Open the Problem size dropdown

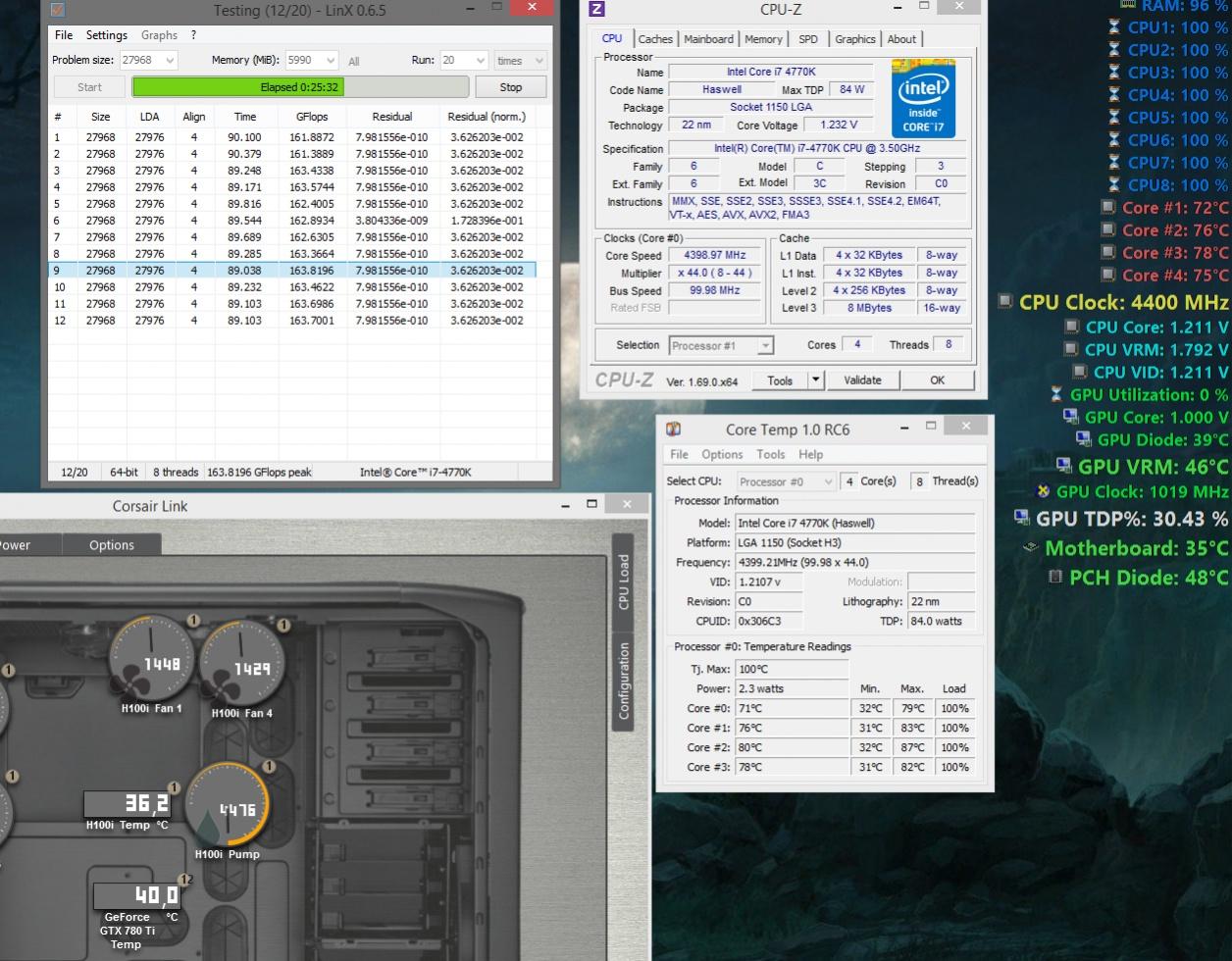[148, 61]
